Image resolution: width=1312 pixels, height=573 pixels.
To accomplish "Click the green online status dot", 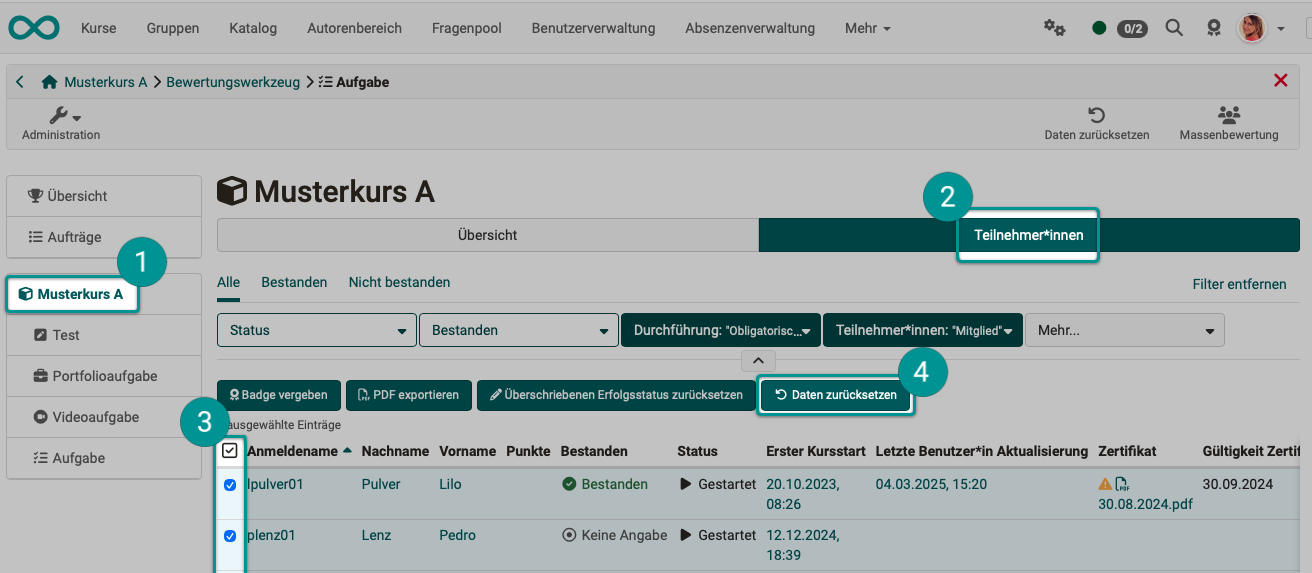I will 1099,28.
